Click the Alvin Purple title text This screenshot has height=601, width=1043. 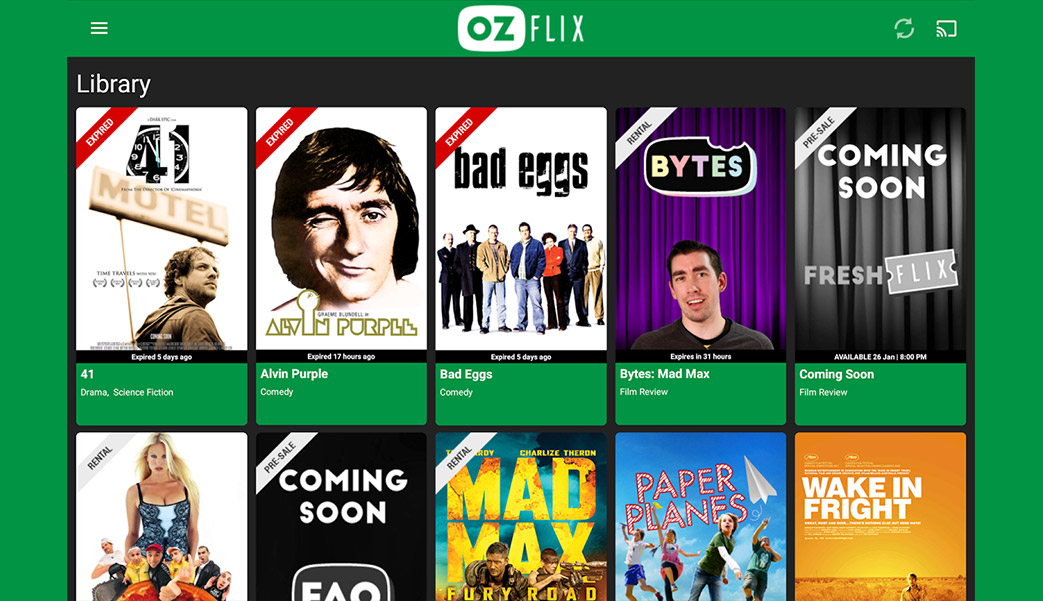[x=294, y=374]
